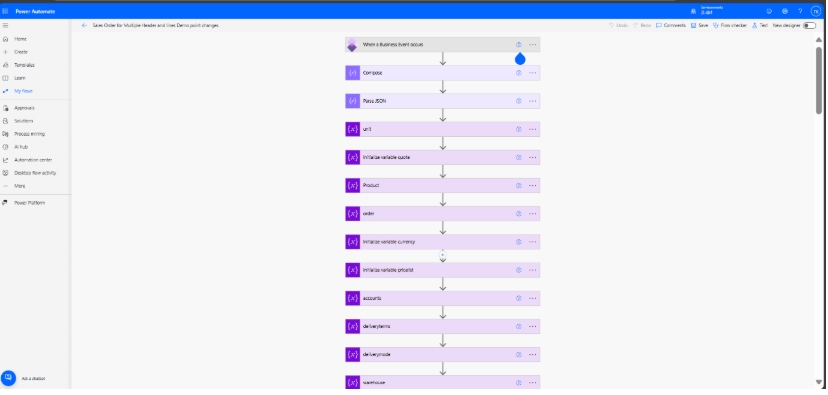Select My flows in sidebar
Image resolution: width=828 pixels, height=395 pixels.
point(23,91)
